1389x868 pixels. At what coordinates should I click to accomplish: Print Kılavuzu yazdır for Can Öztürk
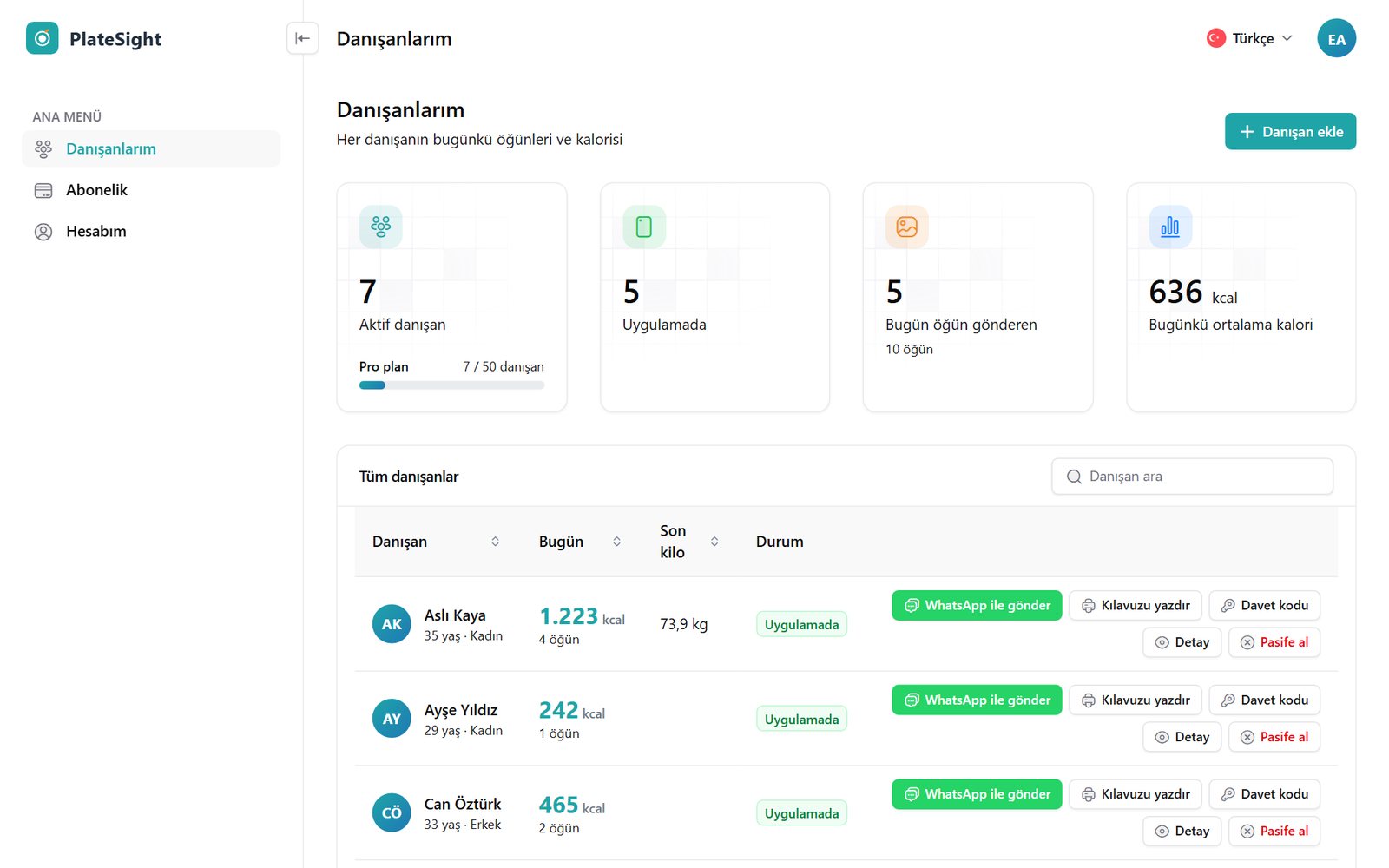point(1136,794)
